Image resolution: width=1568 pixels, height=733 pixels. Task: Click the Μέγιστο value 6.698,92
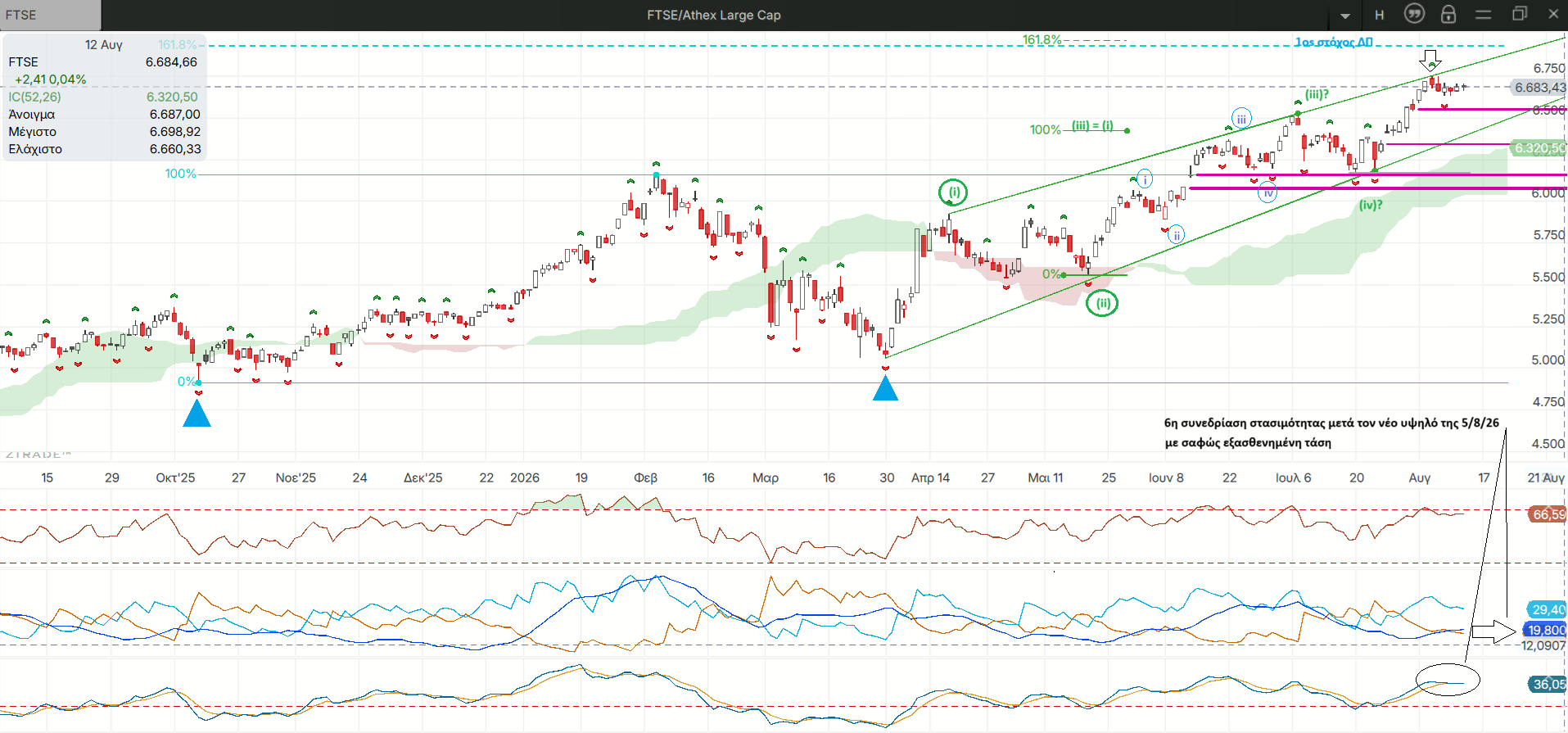[x=174, y=132]
